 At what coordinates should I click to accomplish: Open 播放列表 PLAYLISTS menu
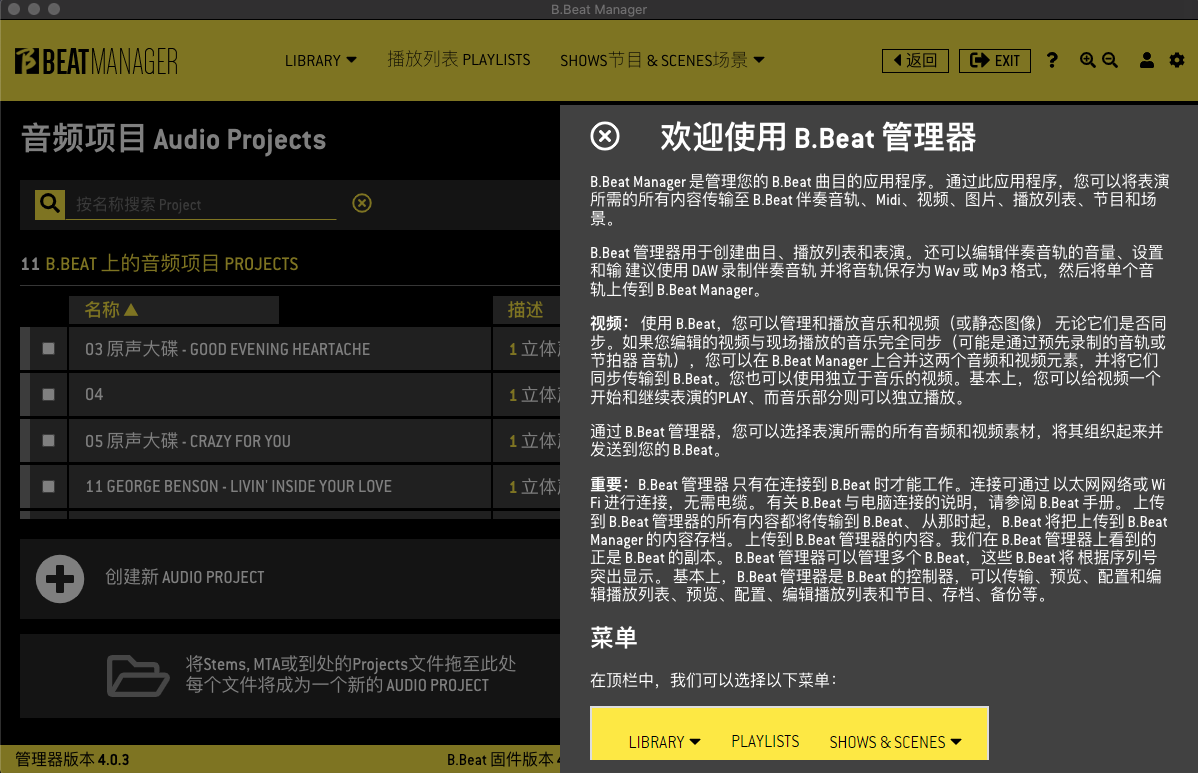458,60
